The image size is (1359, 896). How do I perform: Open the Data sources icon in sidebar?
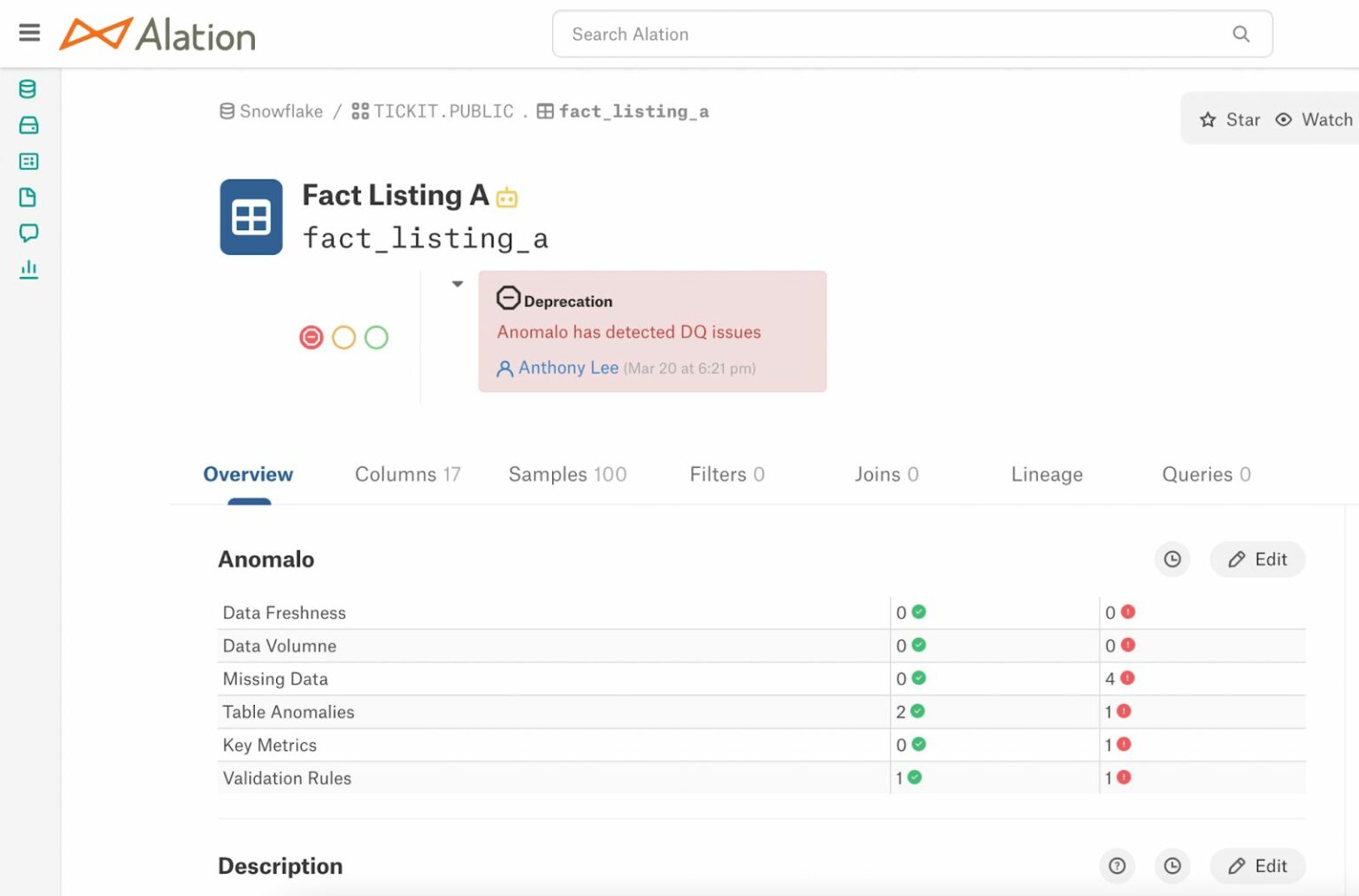click(27, 88)
